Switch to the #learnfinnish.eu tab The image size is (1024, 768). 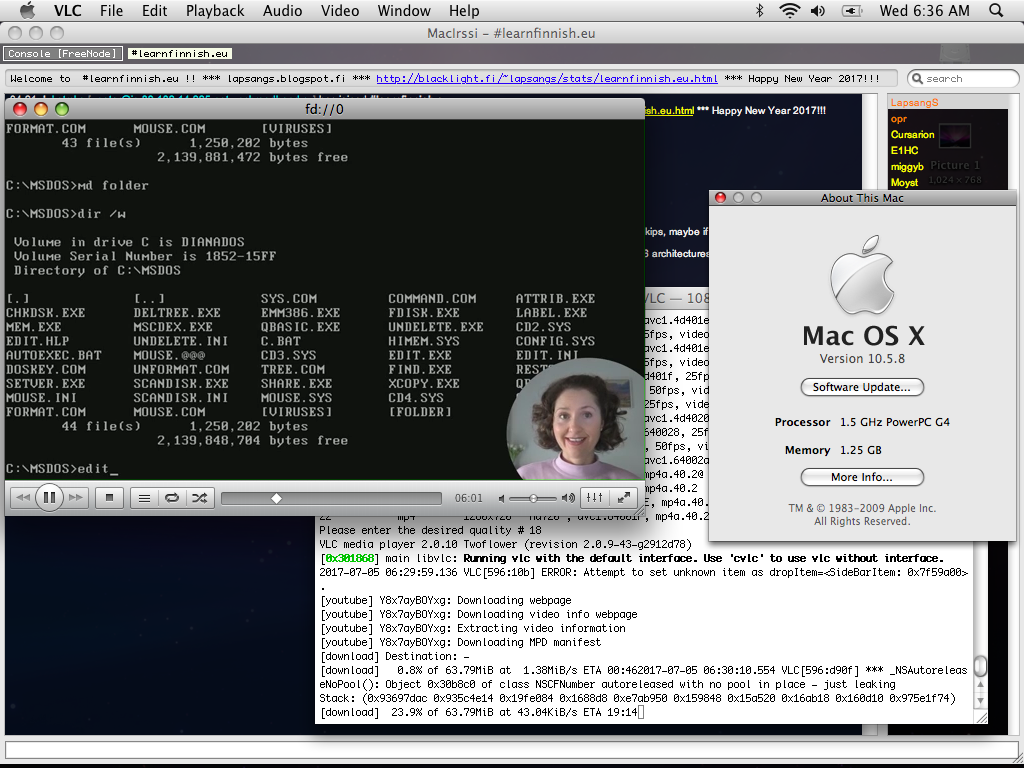(180, 54)
